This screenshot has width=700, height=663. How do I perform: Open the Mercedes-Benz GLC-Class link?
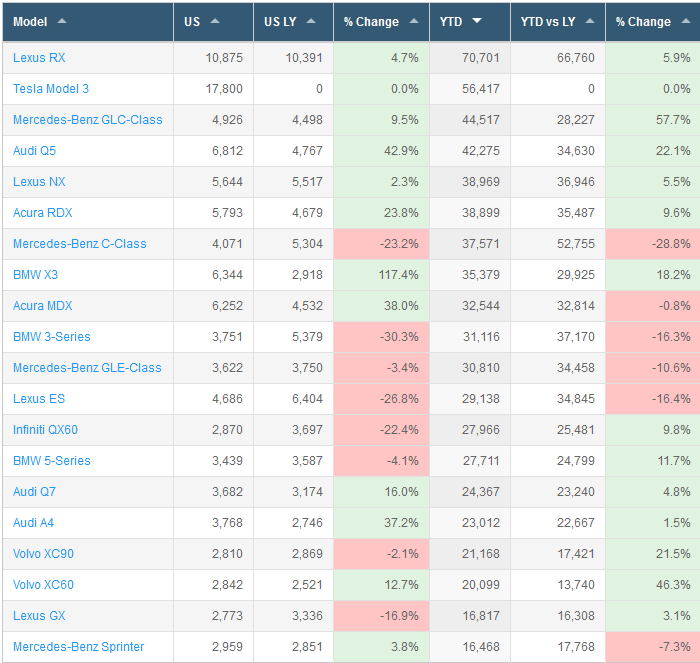(x=88, y=120)
